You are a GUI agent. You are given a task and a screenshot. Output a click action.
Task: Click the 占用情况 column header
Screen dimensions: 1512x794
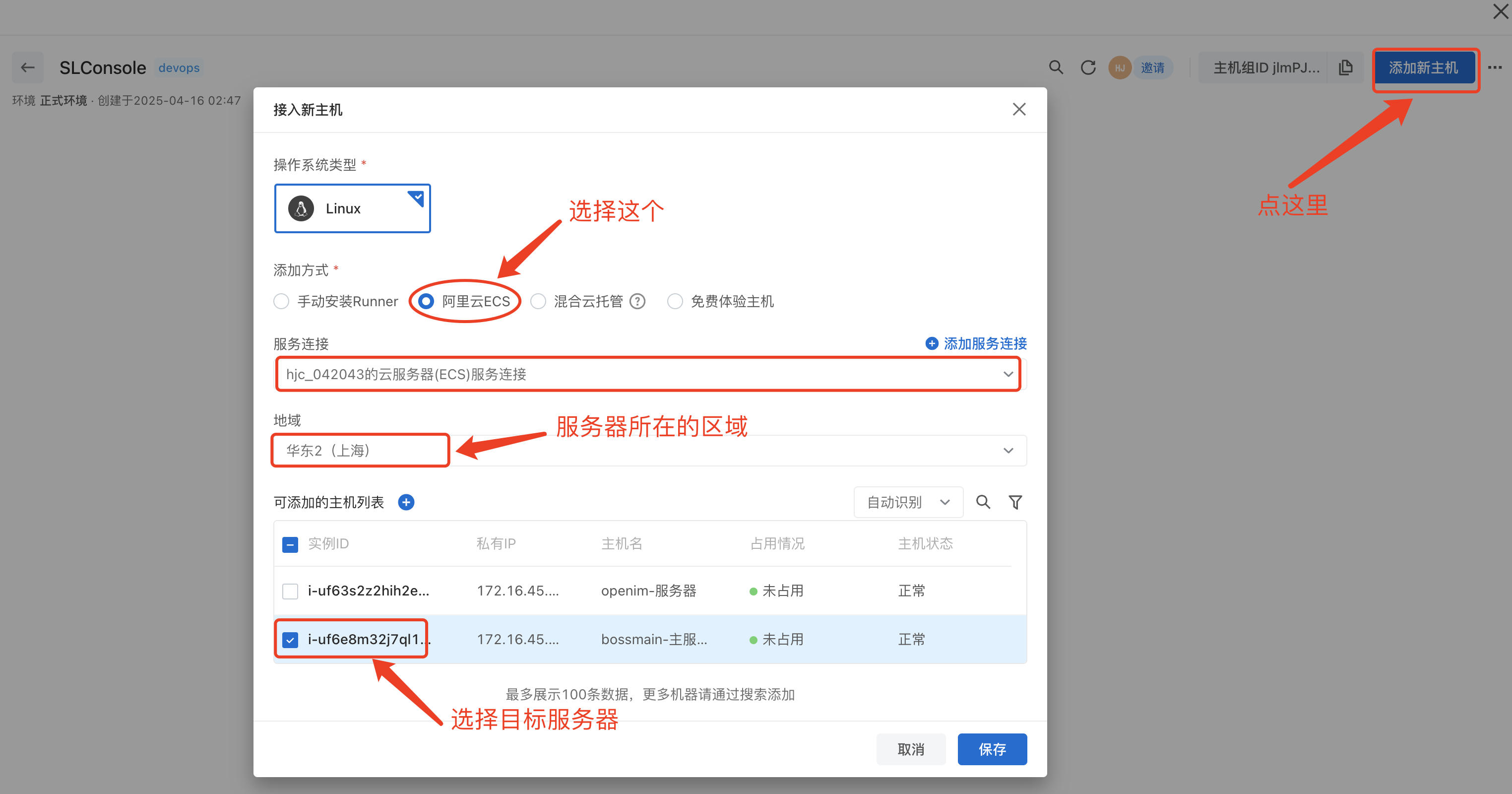click(777, 544)
